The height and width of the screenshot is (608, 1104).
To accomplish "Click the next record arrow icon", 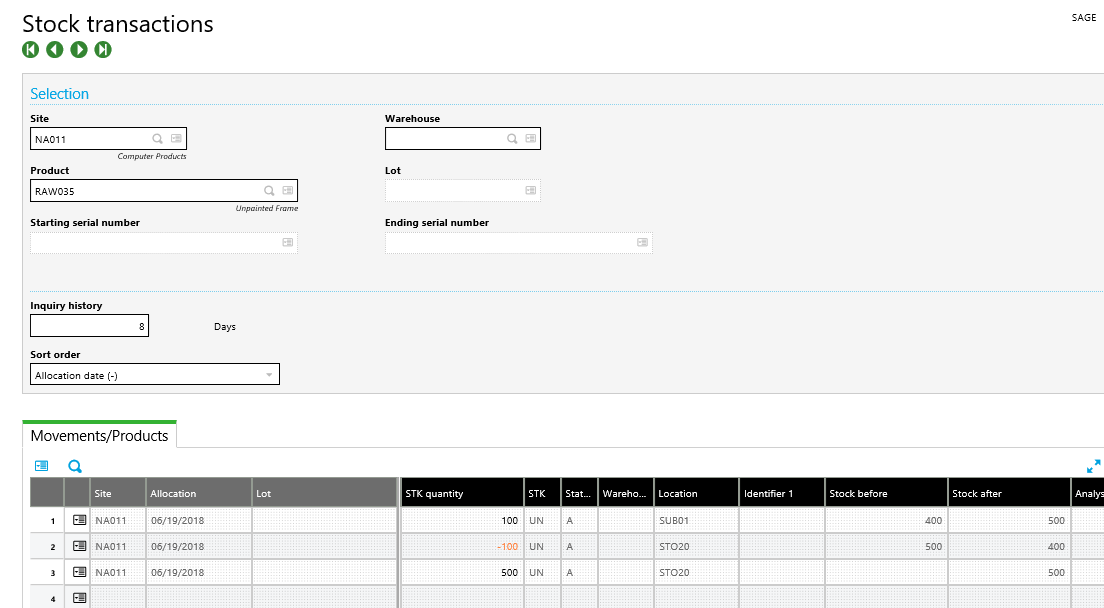I will [79, 50].
